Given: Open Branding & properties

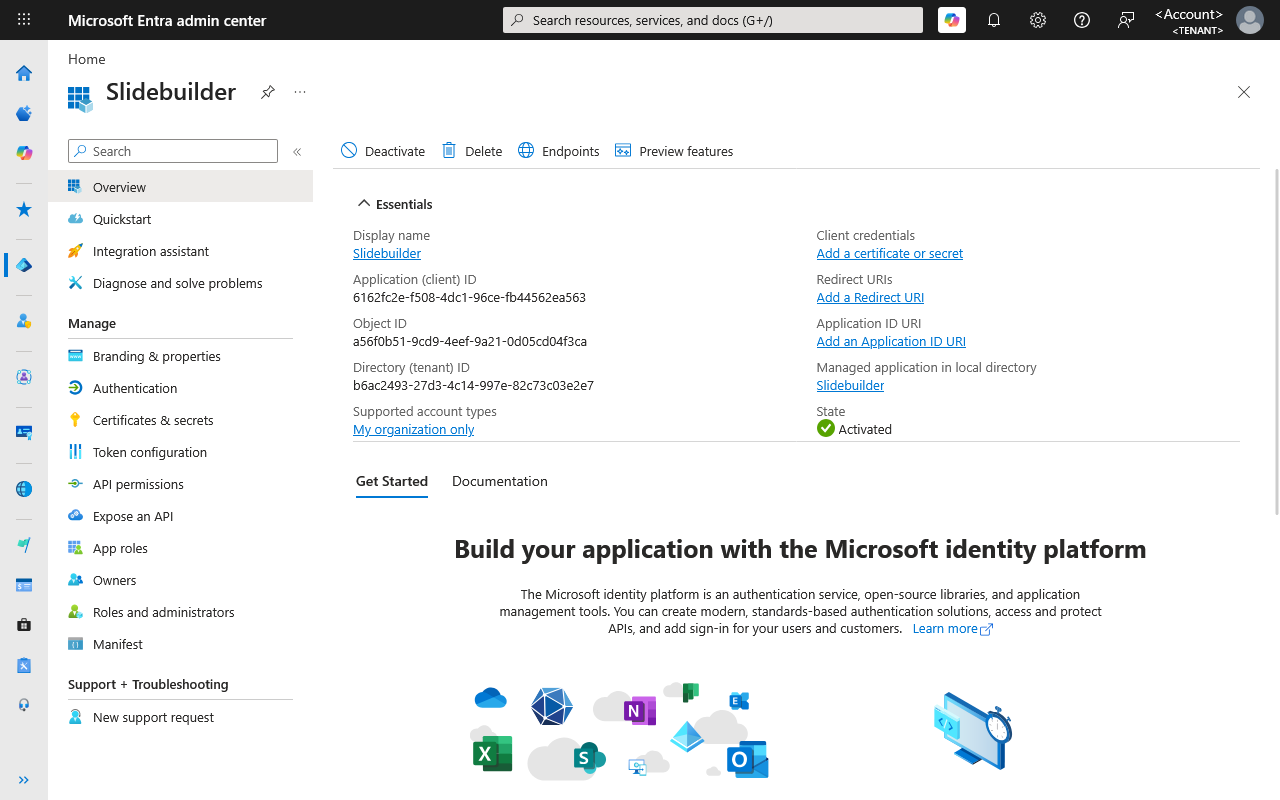Looking at the screenshot, I should (180, 356).
